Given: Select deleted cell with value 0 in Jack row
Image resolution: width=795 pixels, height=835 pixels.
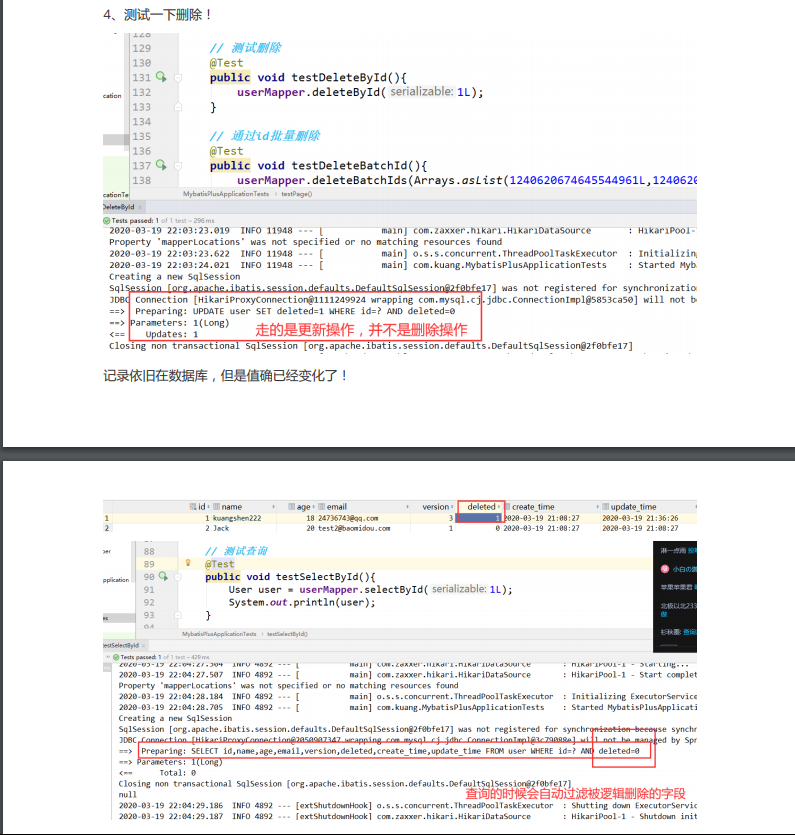Looking at the screenshot, I should tap(479, 528).
